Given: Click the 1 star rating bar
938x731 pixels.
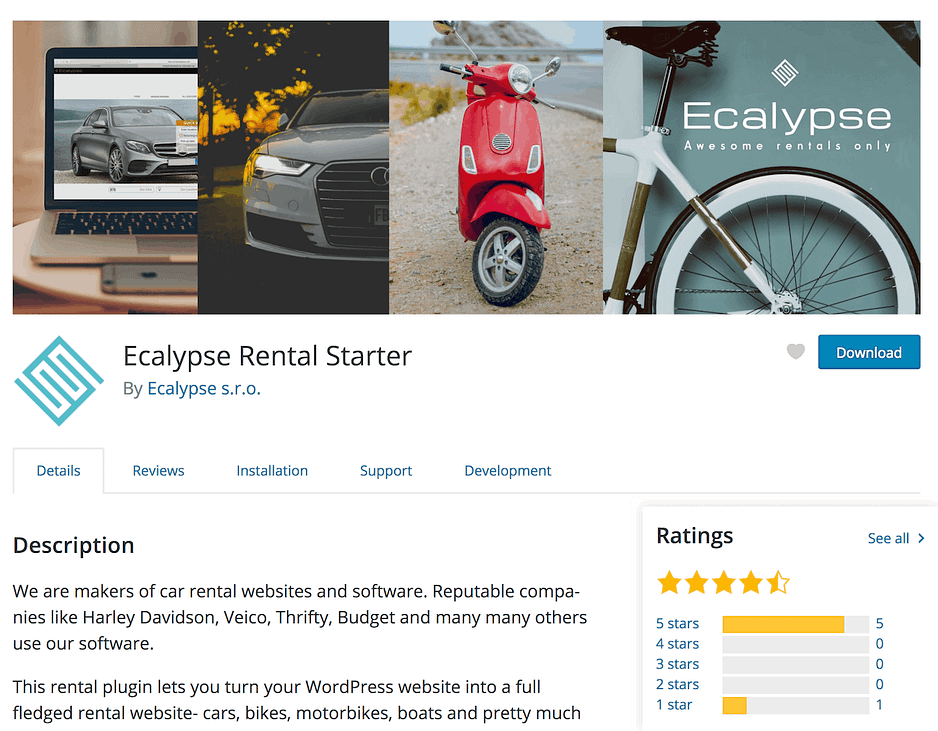Looking at the screenshot, I should tap(796, 705).
